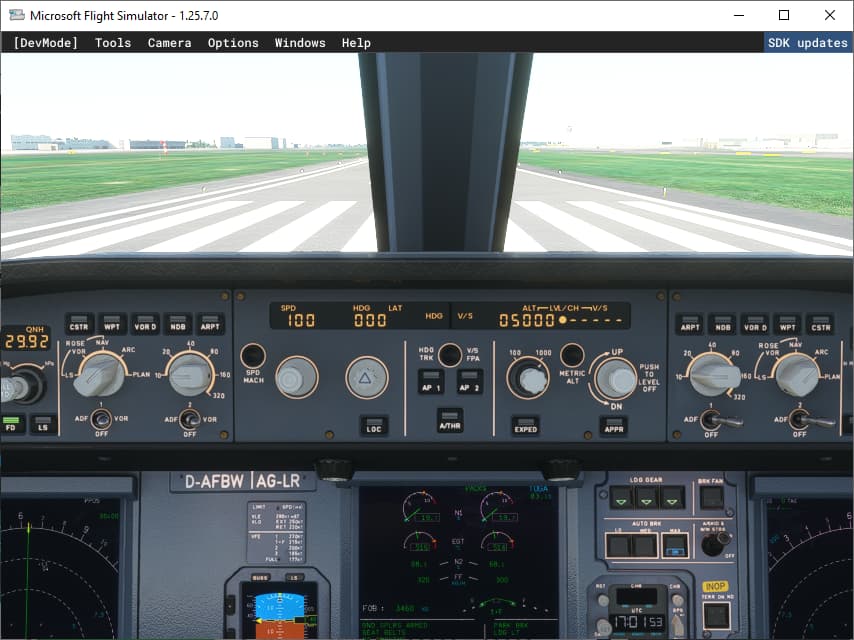
Task: Click the FCU speed selector knob
Action: click(297, 377)
